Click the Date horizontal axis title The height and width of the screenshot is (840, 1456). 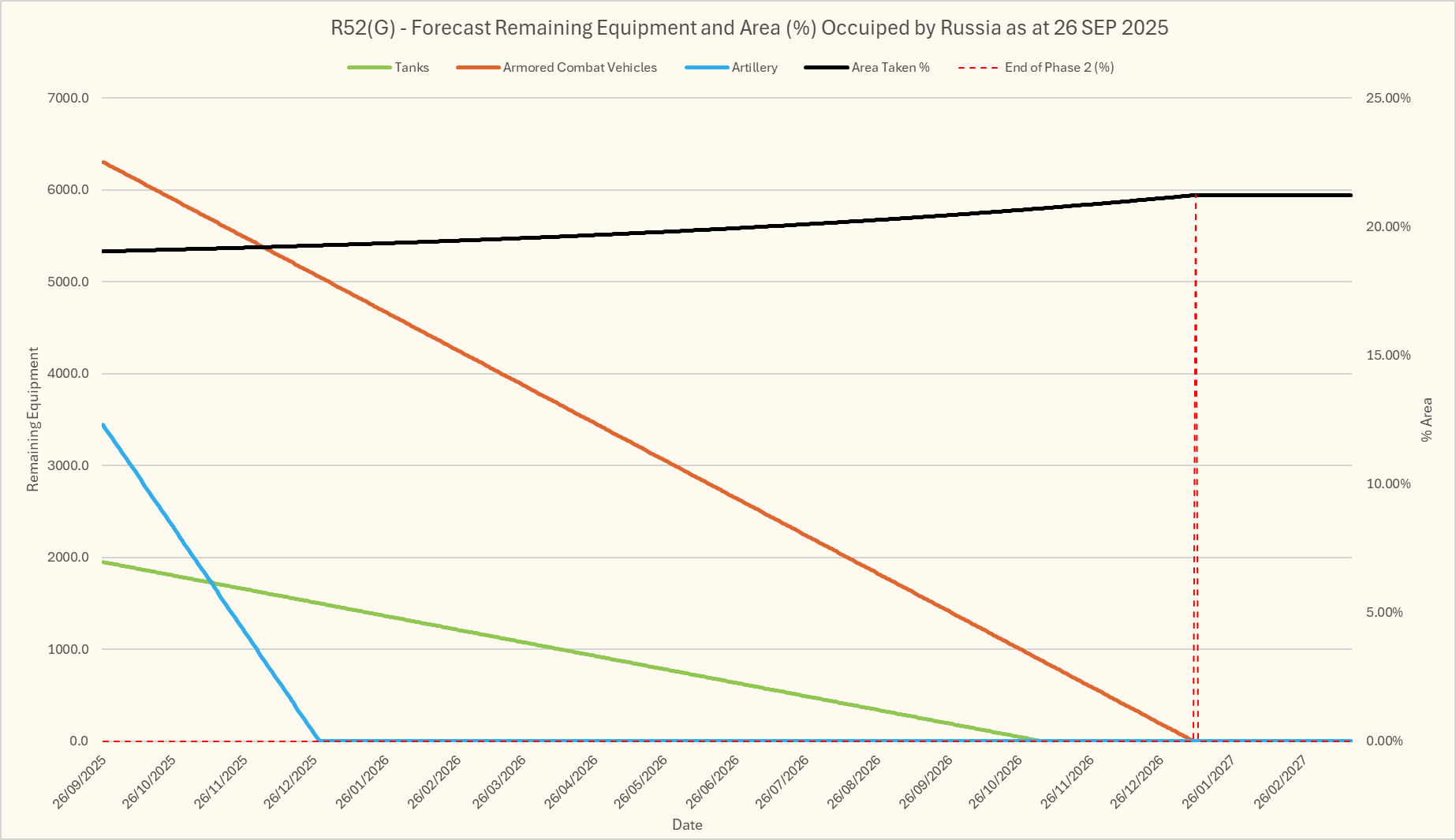pyautogui.click(x=687, y=825)
